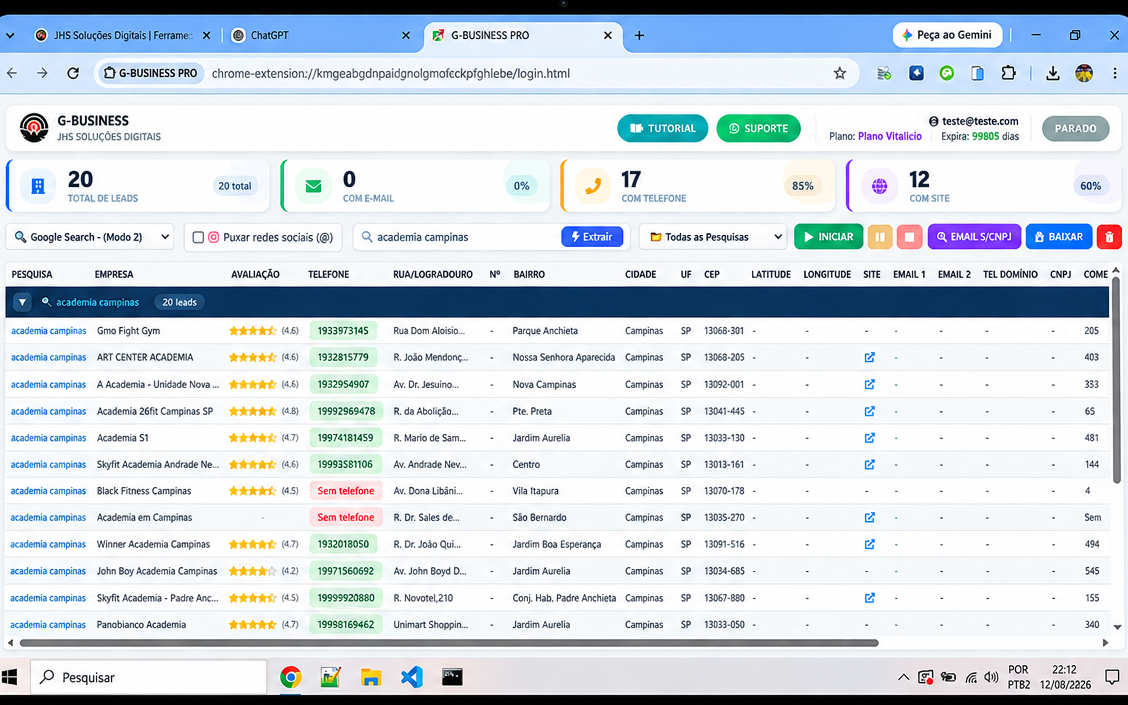The height and width of the screenshot is (705, 1128).
Task: Reload the page using the refresh icon
Action: 73,73
